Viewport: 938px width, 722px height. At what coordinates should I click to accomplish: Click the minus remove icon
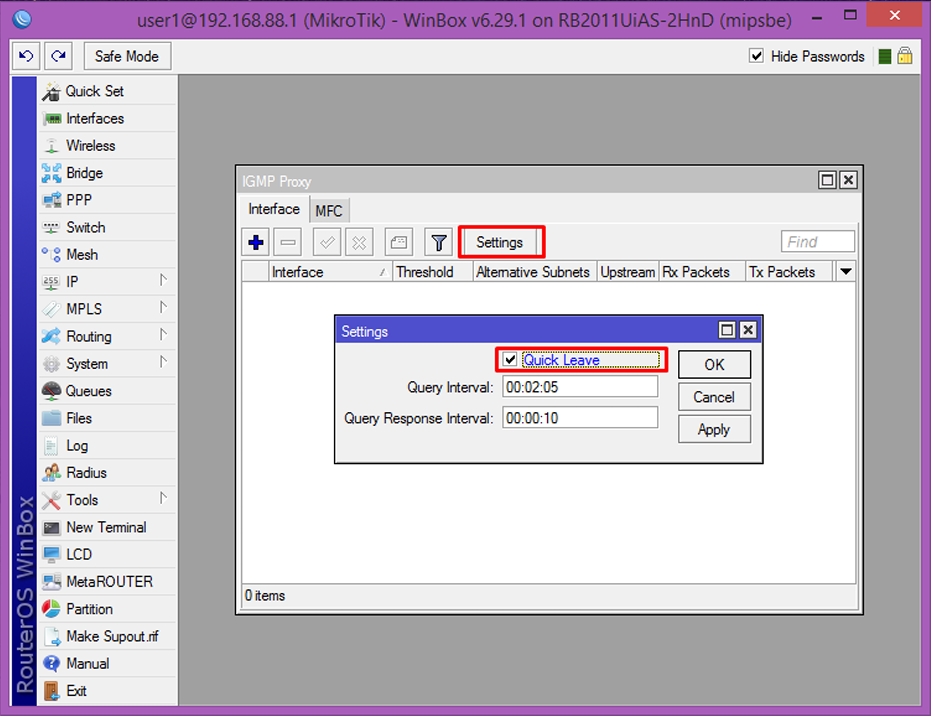[x=288, y=242]
